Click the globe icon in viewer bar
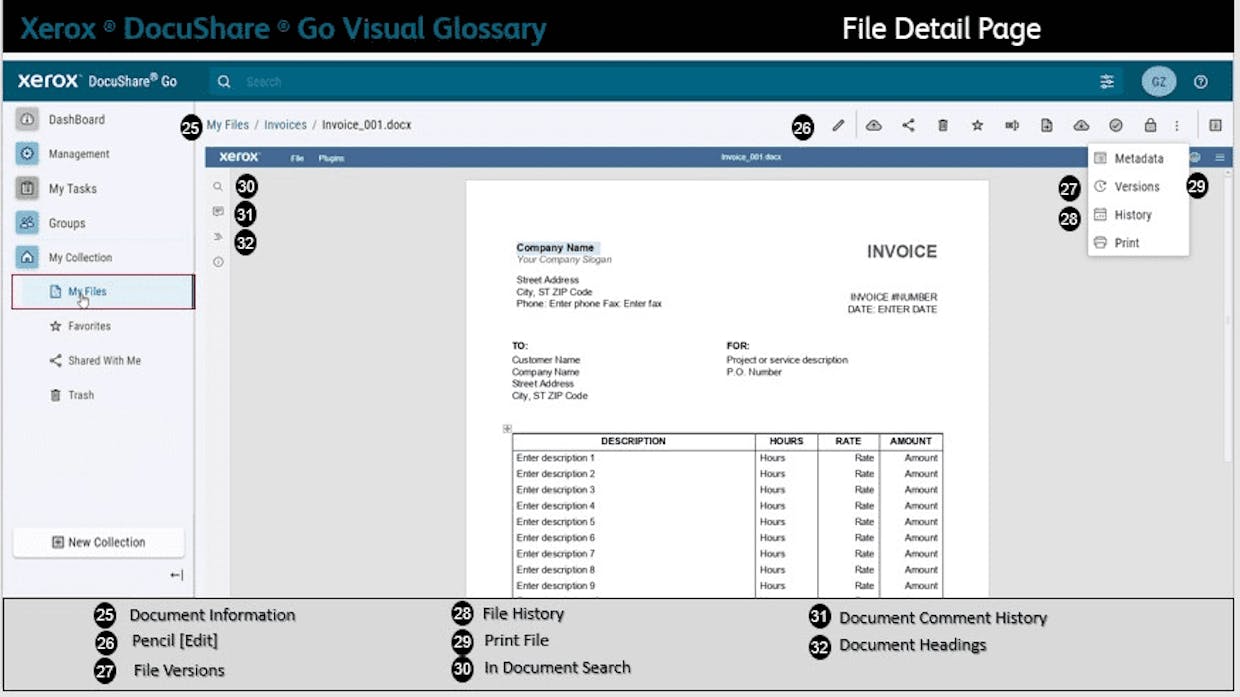This screenshot has height=697, width=1240. click(x=1195, y=157)
